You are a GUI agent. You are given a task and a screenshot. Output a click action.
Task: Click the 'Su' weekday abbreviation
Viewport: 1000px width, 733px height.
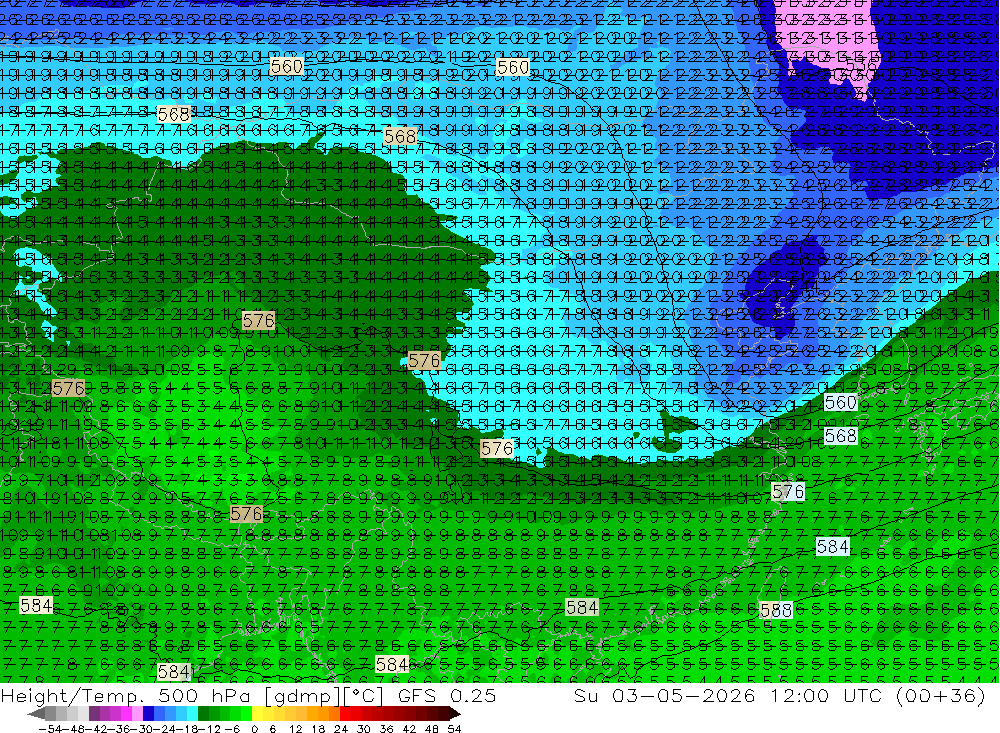pos(585,695)
